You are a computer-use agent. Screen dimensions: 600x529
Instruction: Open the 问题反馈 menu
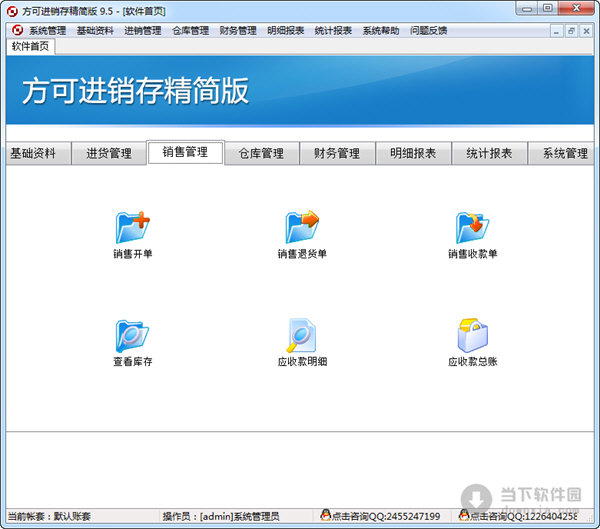pos(428,31)
